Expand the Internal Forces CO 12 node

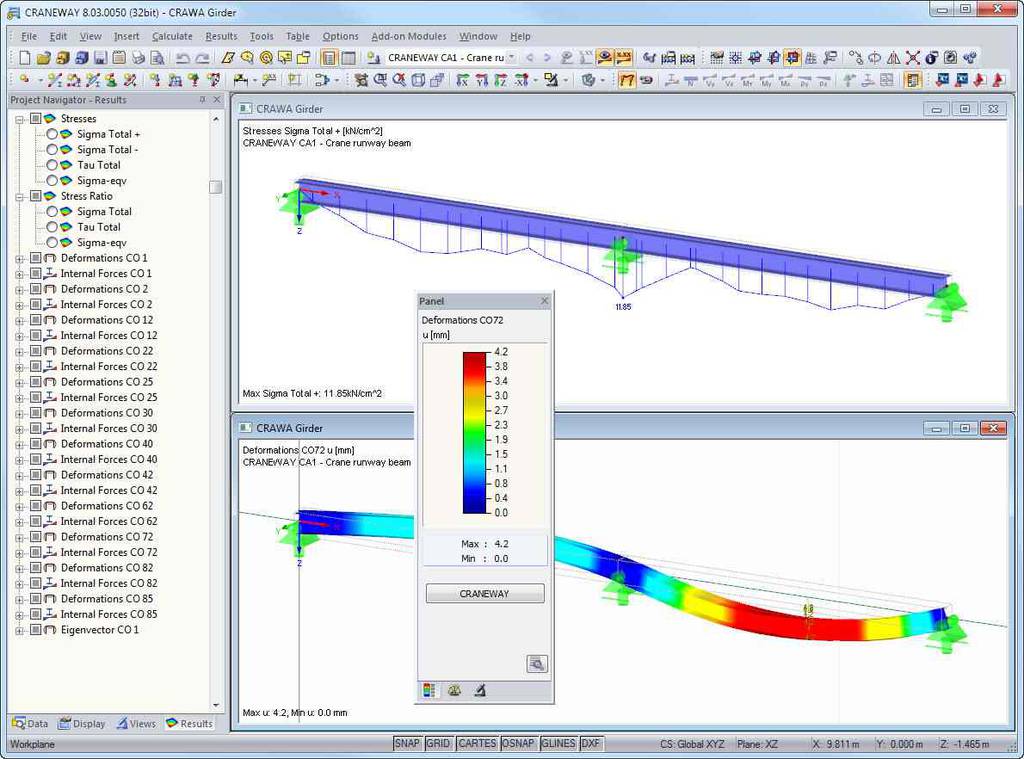click(x=20, y=336)
